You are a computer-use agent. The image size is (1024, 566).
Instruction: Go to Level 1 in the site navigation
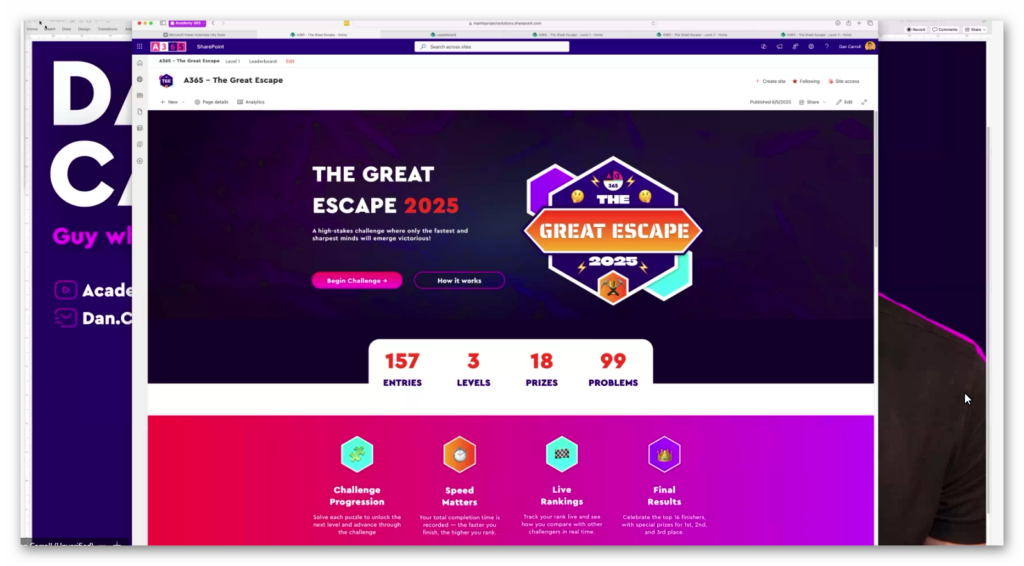(232, 61)
